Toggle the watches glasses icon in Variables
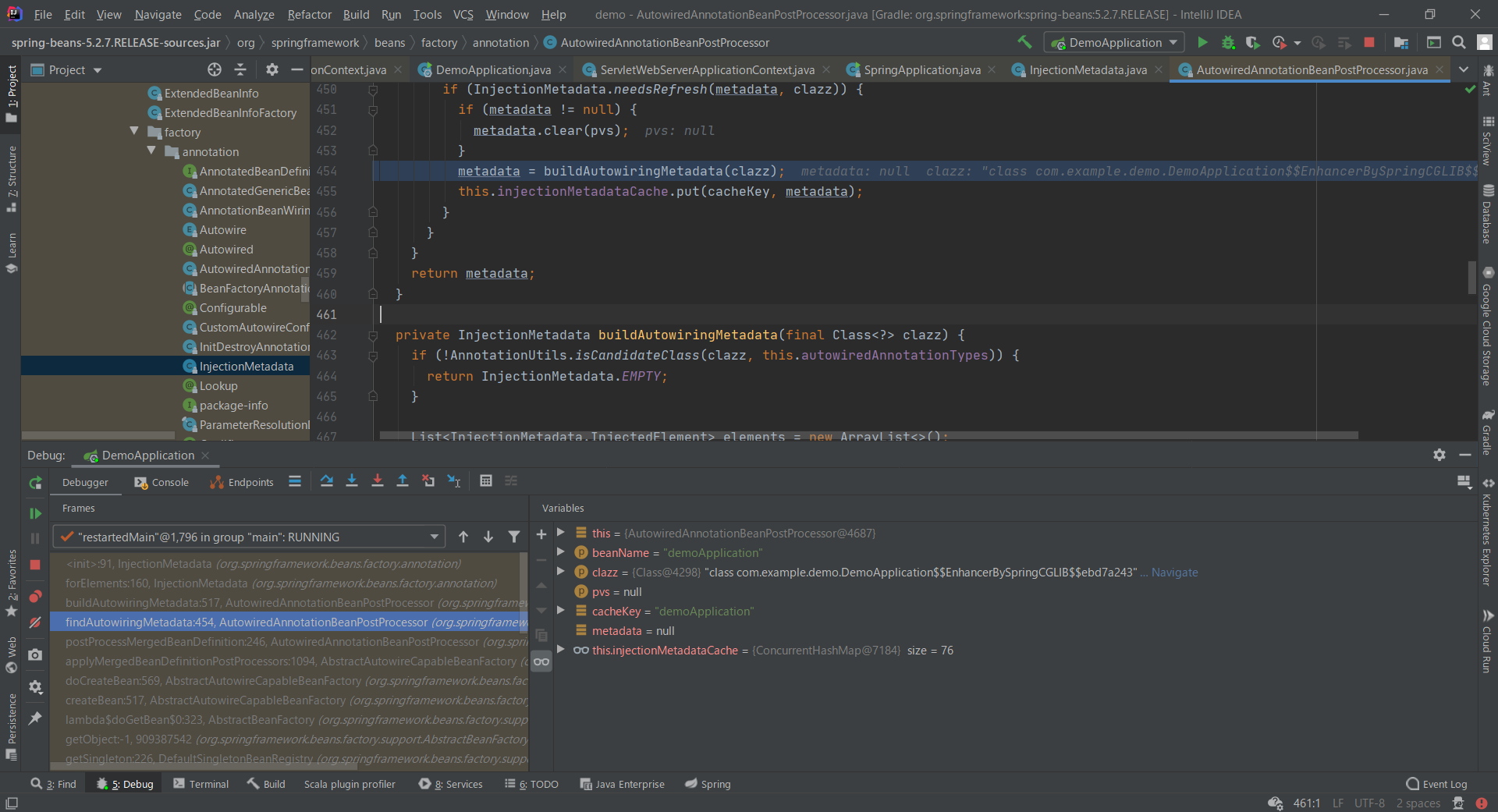 tap(541, 661)
